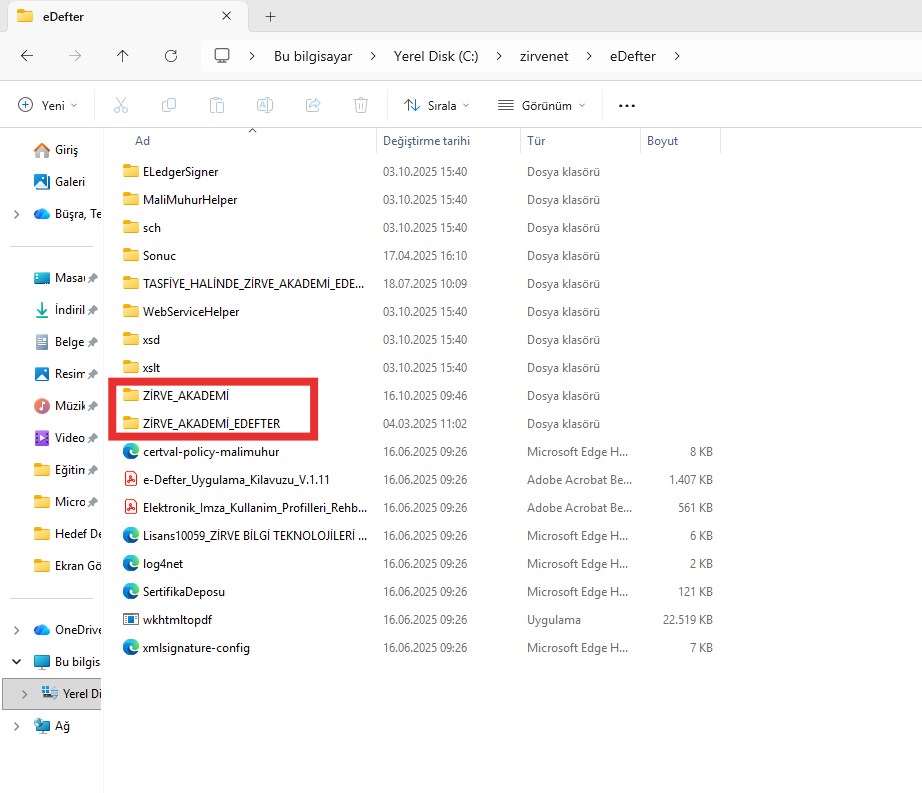Viewport: 922px width, 793px height.
Task: Open chevron after Bu bilgisayar in breadcrumb
Action: (373, 56)
